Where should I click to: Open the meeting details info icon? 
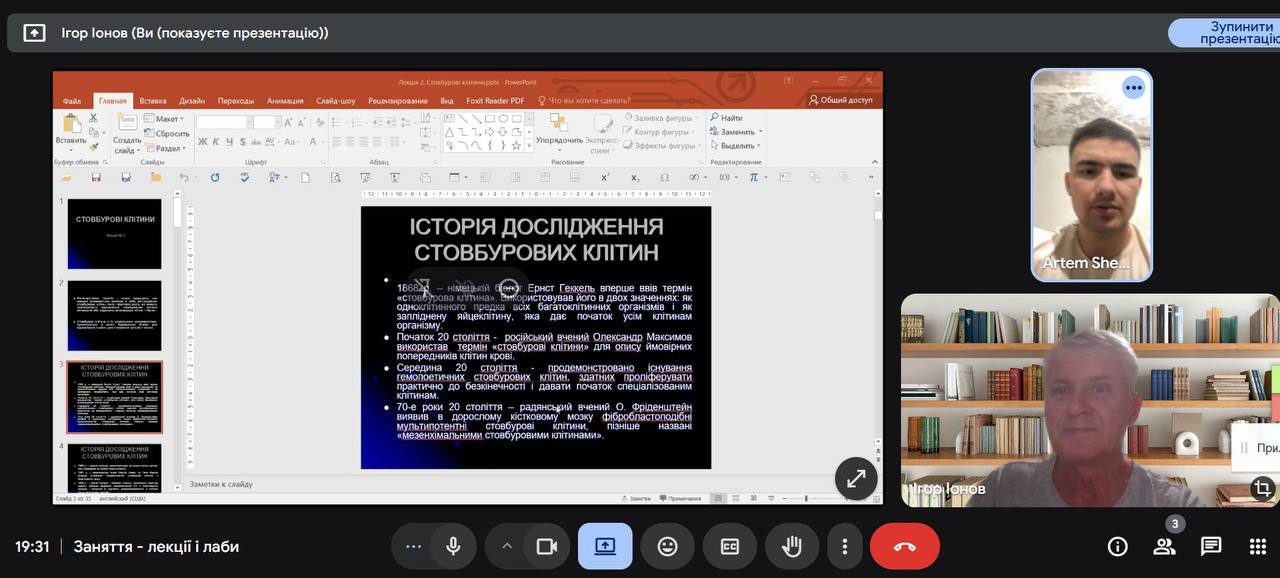tap(1118, 546)
